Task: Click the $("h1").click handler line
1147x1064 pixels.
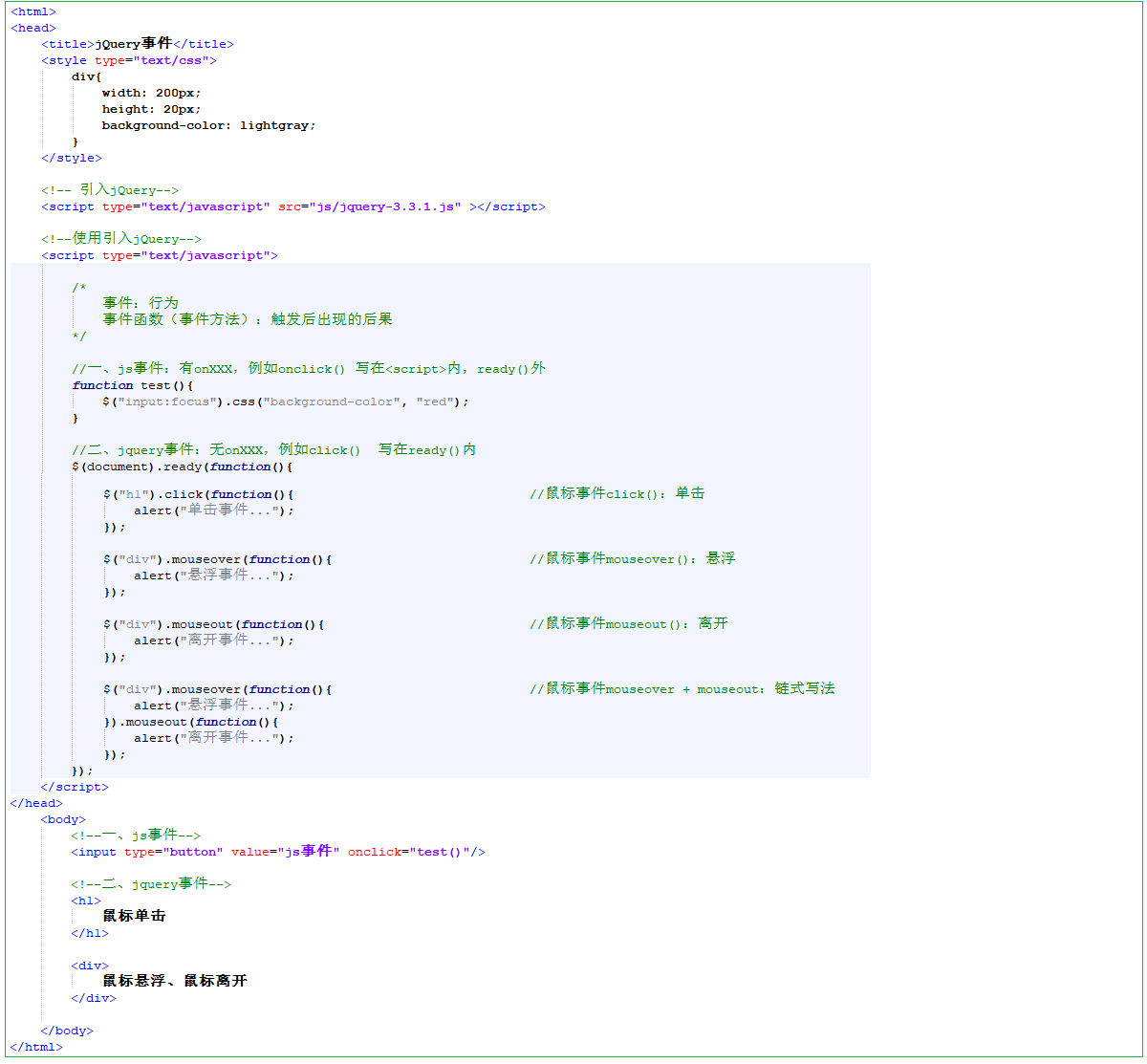Action: coord(198,494)
